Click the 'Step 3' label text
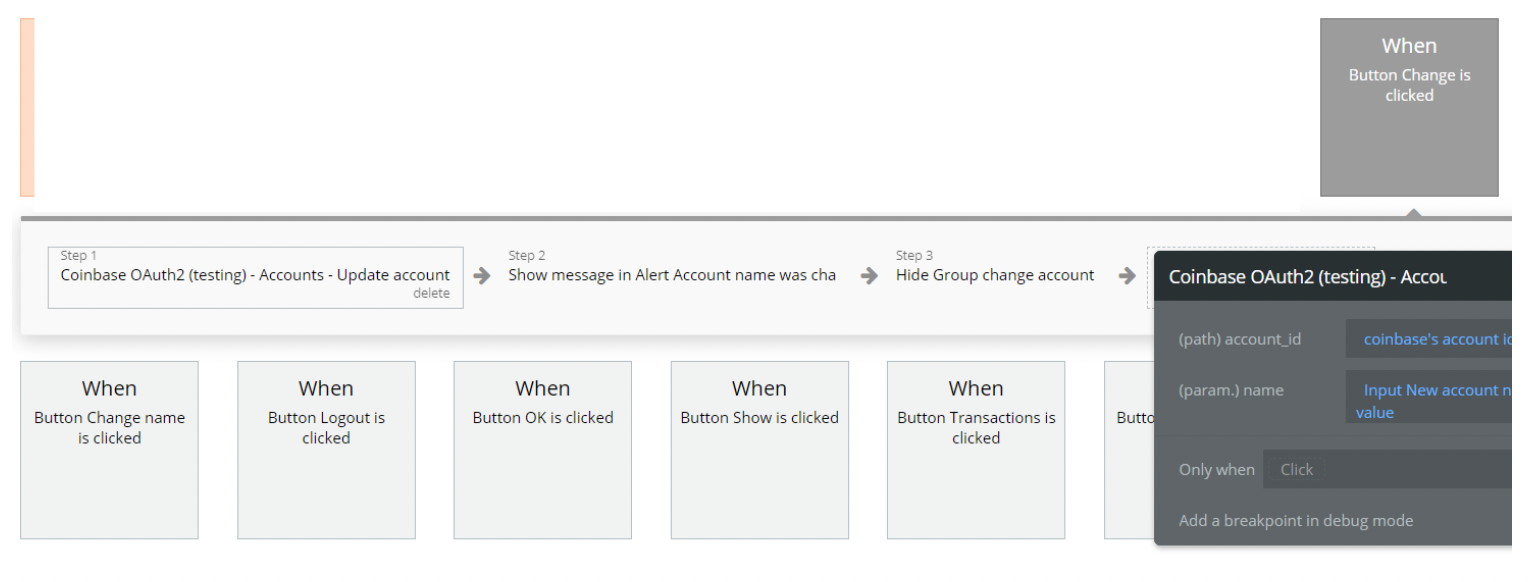 [x=915, y=256]
